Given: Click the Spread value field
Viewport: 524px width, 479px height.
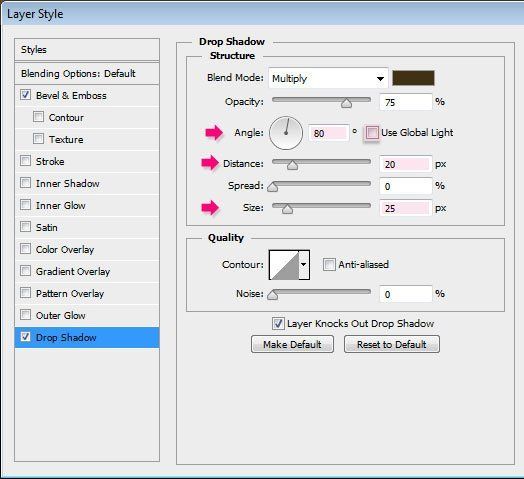Looking at the screenshot, I should click(406, 186).
